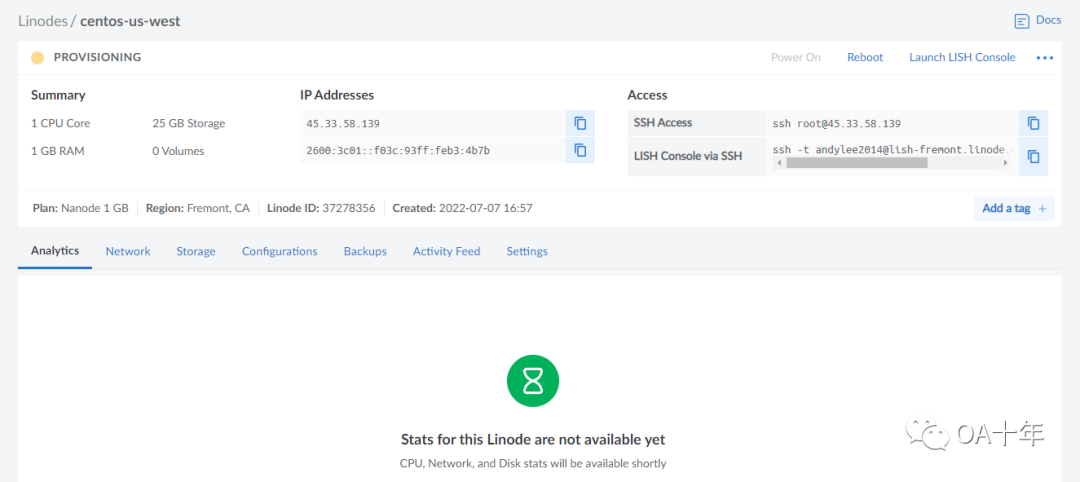
Task: Go to the Backups tab
Action: 365,251
